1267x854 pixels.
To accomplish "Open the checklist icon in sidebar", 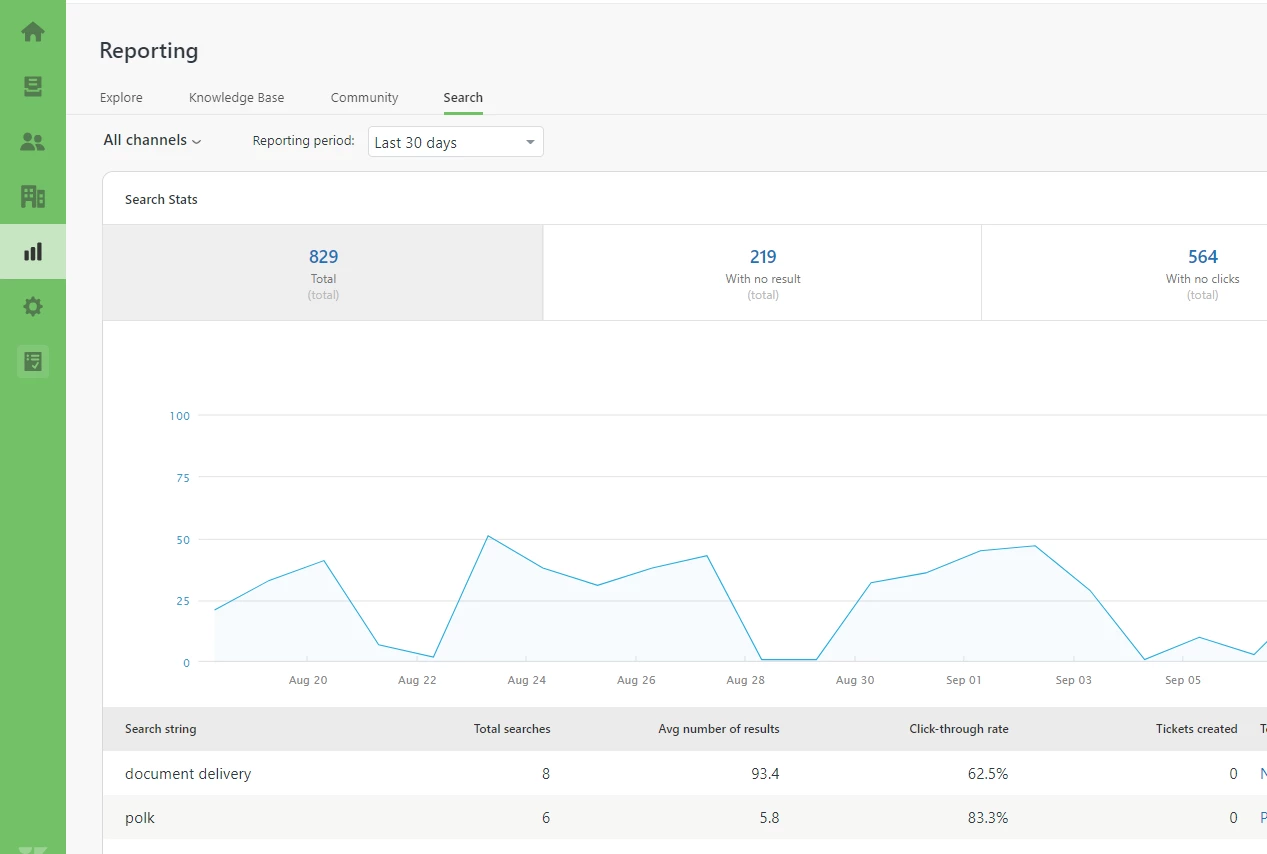I will pyautogui.click(x=33, y=361).
